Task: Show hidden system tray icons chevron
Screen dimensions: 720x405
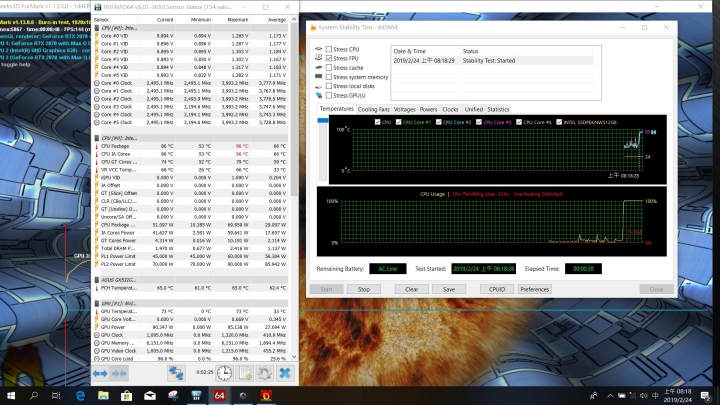Action: click(x=610, y=395)
